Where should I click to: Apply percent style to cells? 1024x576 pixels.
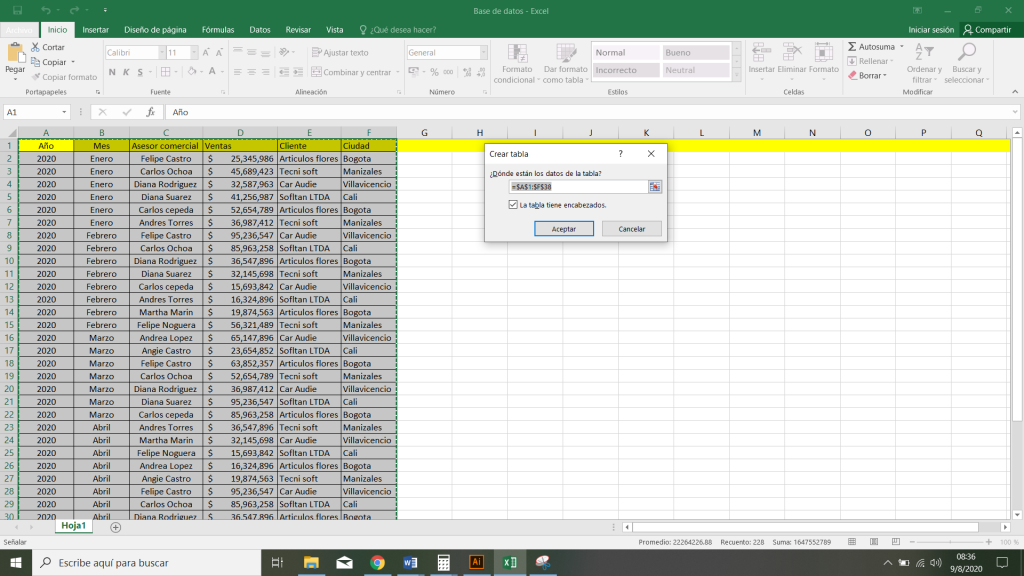[x=434, y=72]
